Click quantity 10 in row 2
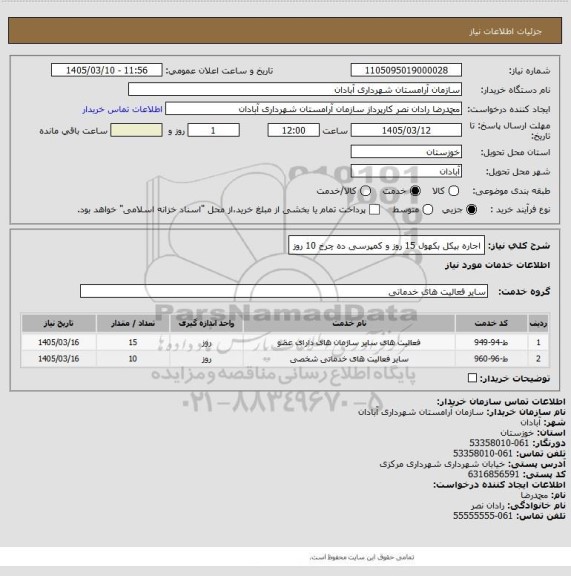The height and width of the screenshot is (576, 571). tap(133, 359)
